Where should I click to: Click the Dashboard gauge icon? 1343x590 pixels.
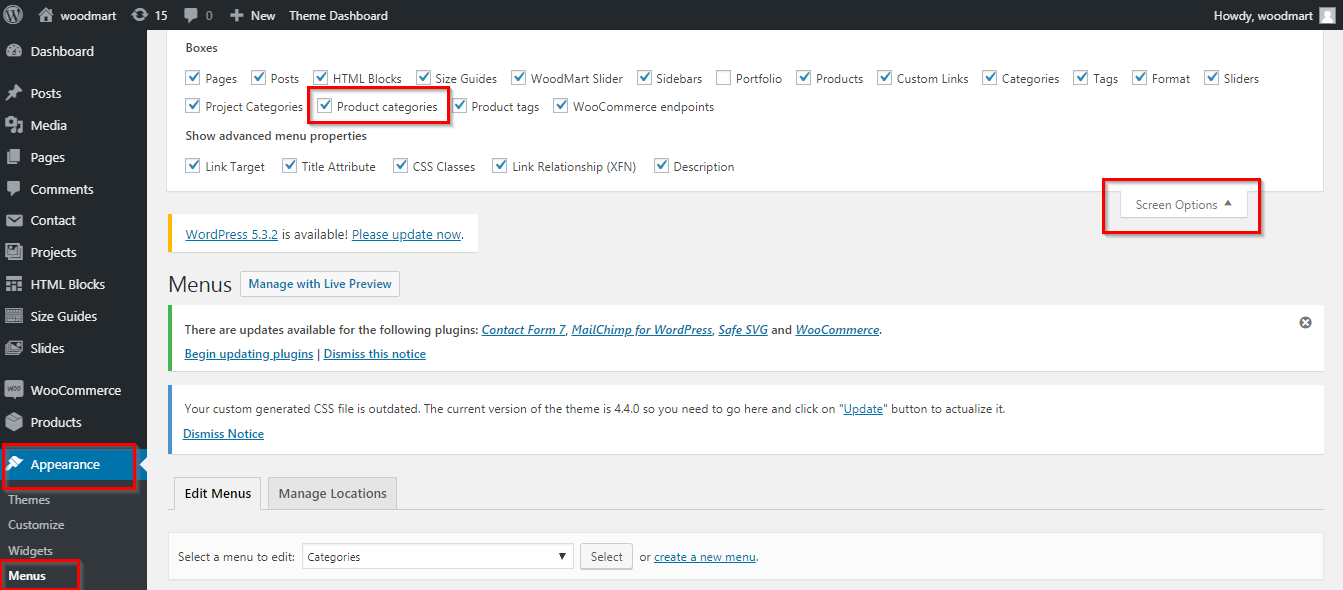pos(14,51)
